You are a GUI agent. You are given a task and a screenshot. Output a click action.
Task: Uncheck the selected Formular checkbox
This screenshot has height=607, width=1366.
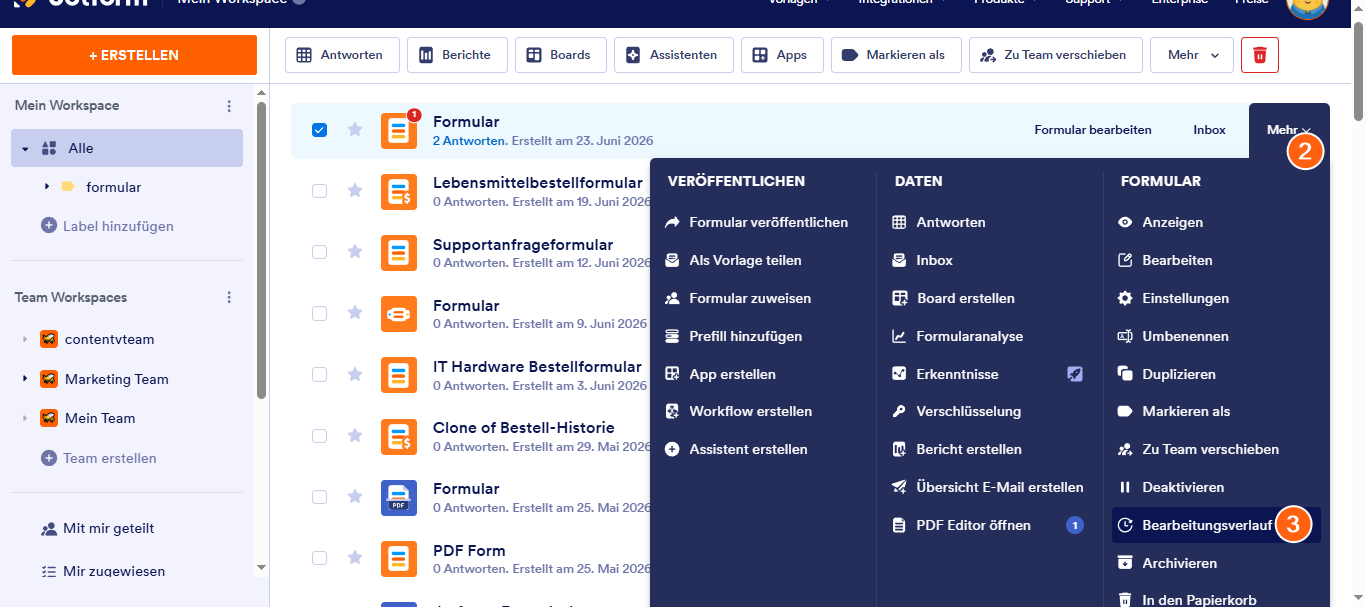click(319, 130)
